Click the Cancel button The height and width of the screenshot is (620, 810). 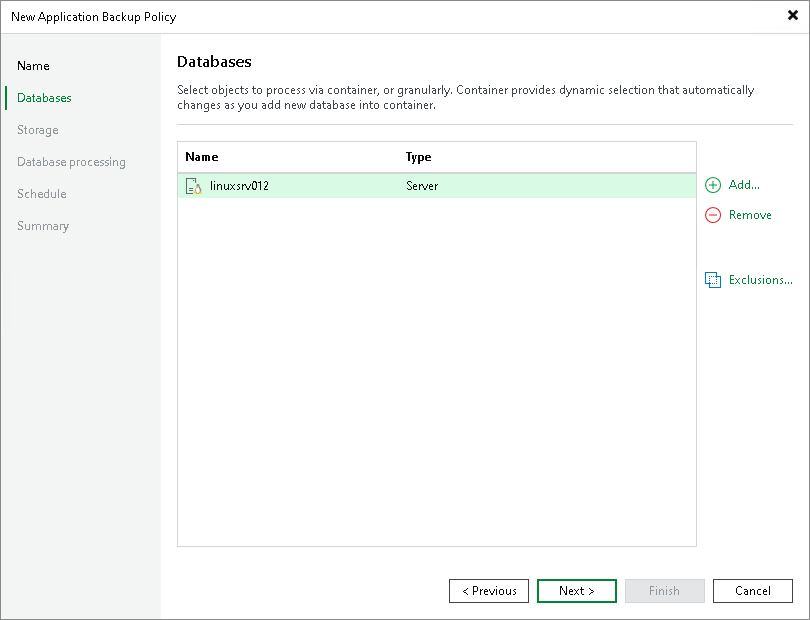coord(752,591)
